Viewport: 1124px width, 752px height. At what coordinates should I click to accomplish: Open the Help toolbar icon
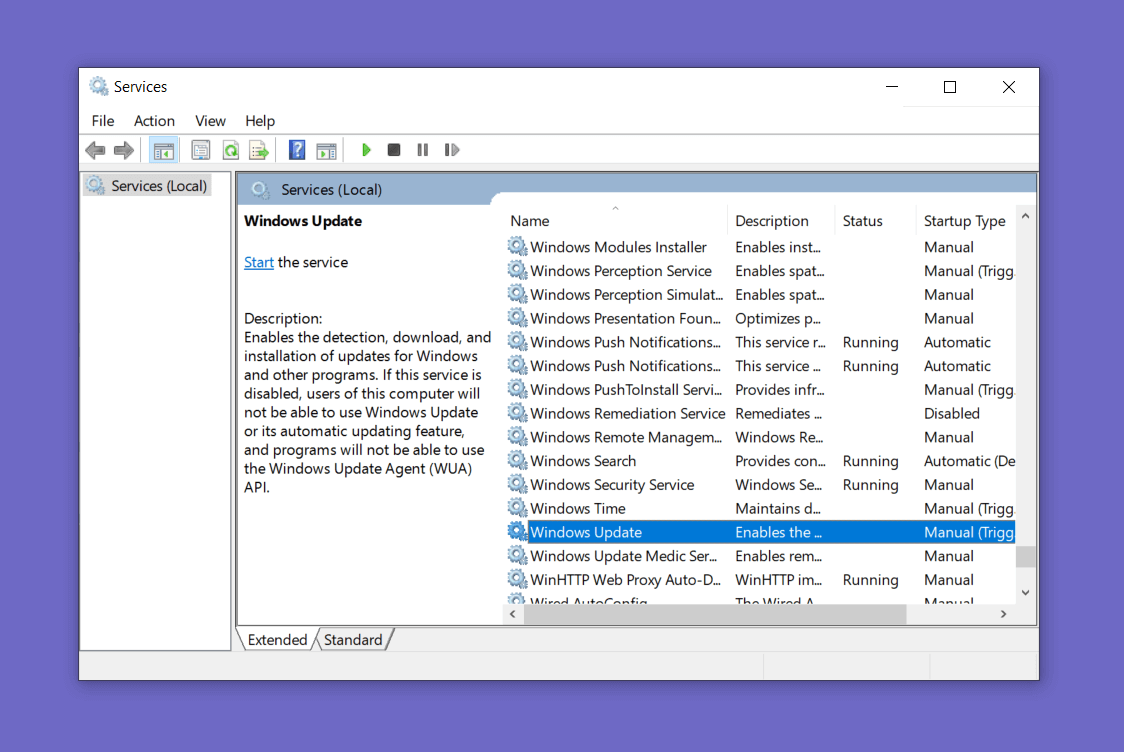click(297, 150)
